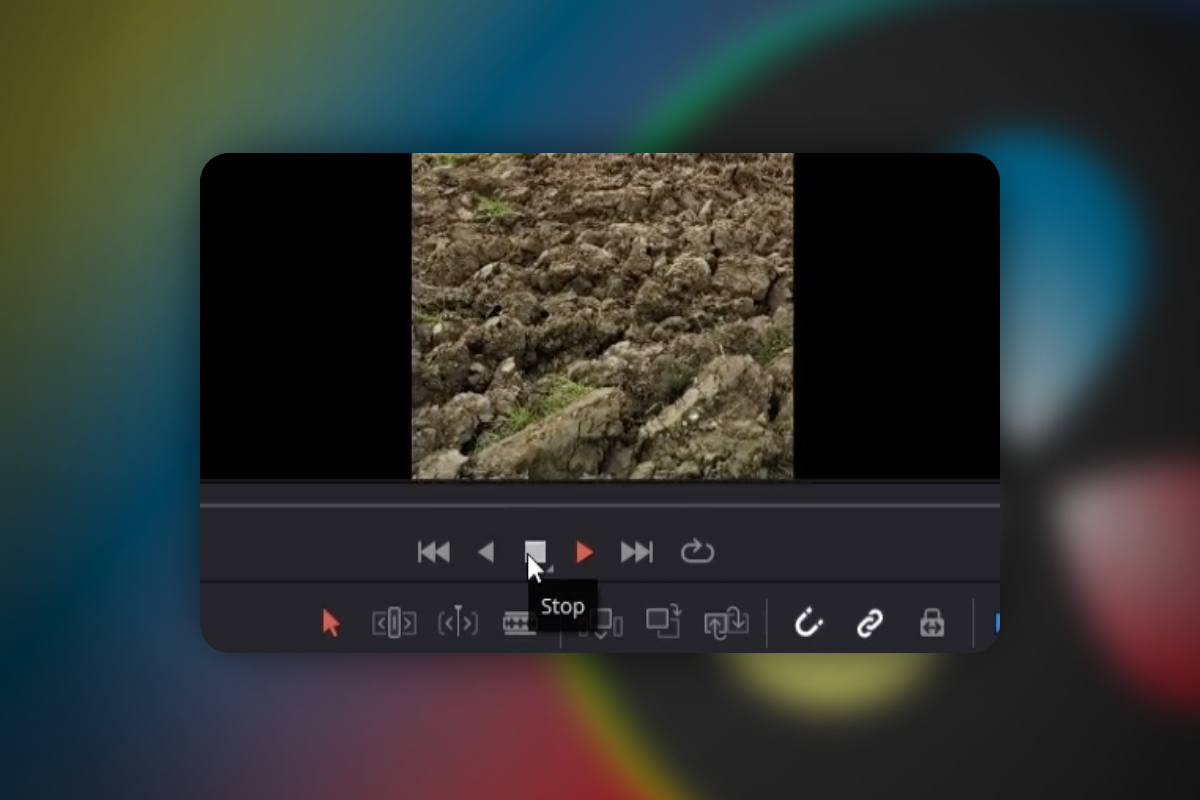Screen dimensions: 1200x800
Task: Click the viewer scrub bar below the video
Action: 600,505
